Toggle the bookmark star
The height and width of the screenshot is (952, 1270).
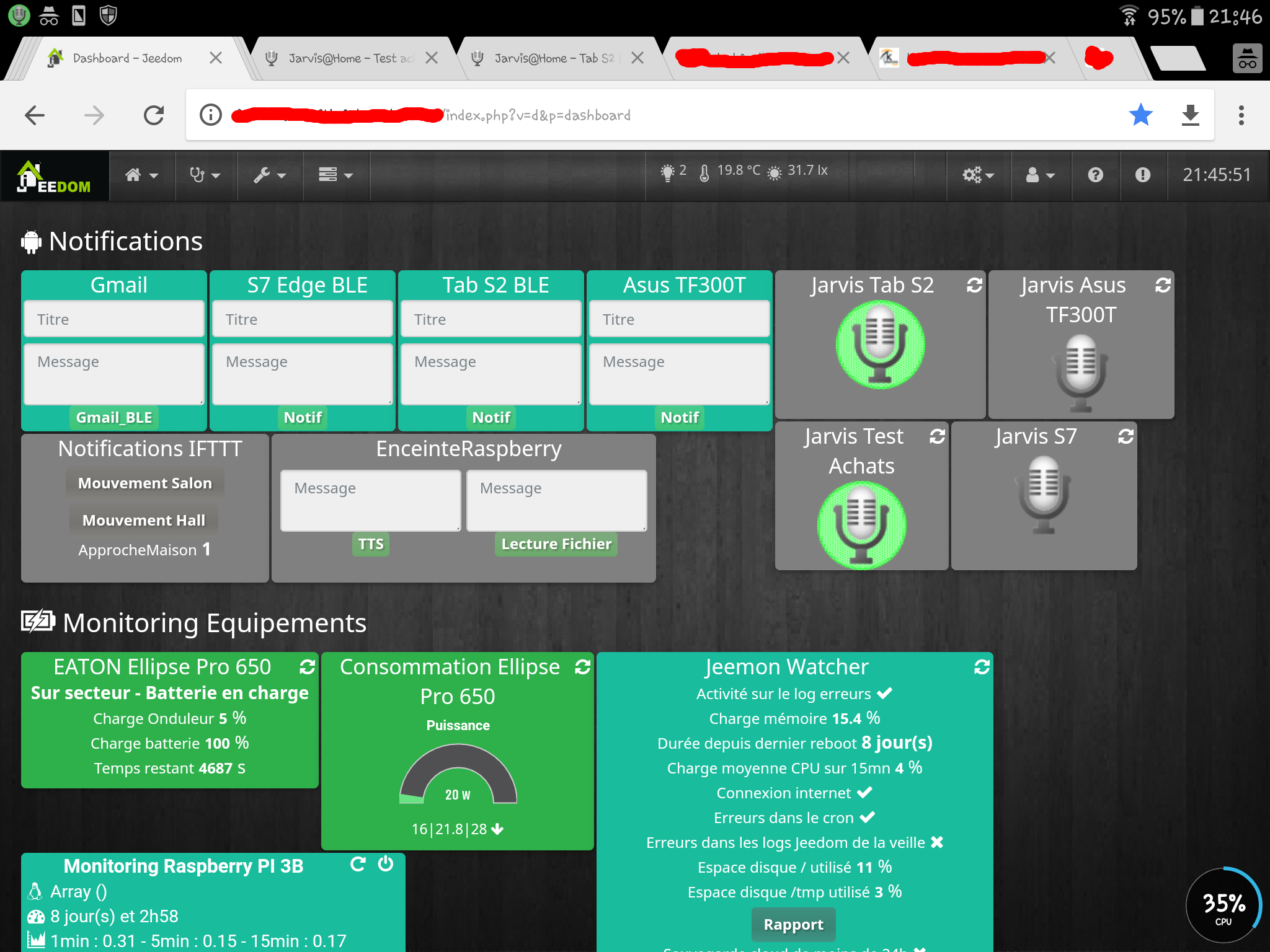coord(1140,115)
